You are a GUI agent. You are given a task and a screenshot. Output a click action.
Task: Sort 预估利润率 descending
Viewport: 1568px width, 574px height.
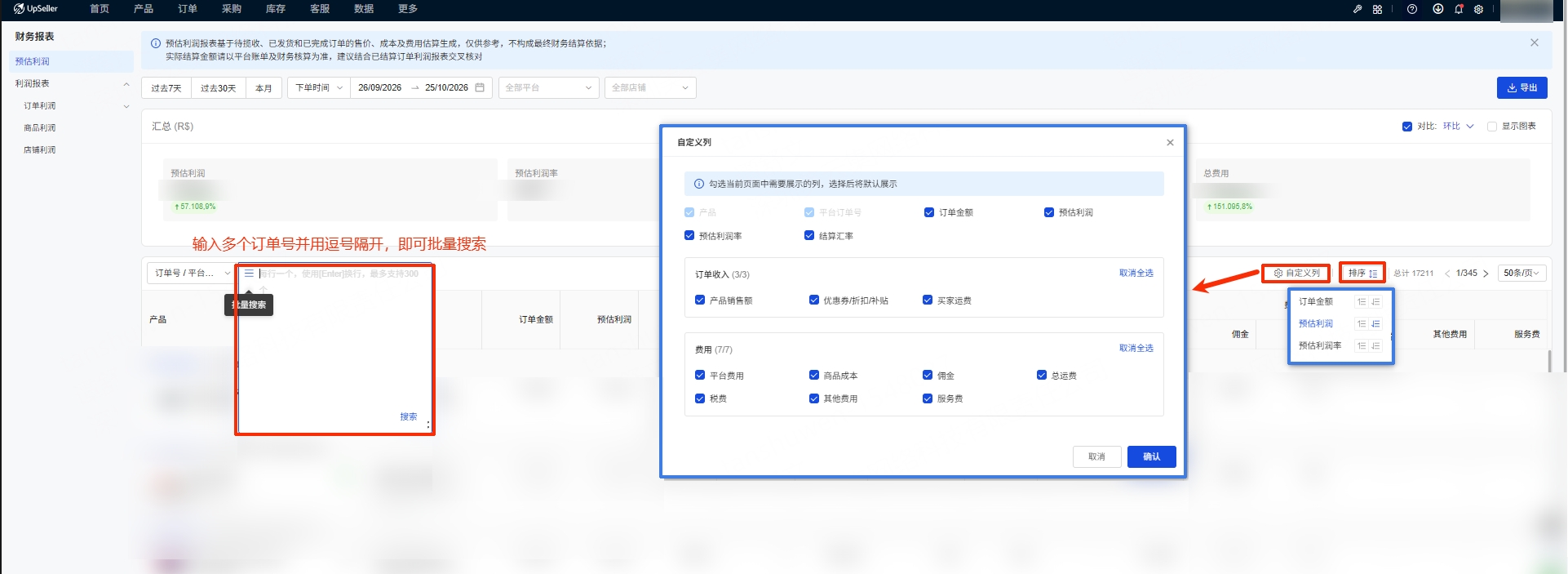tap(1375, 346)
